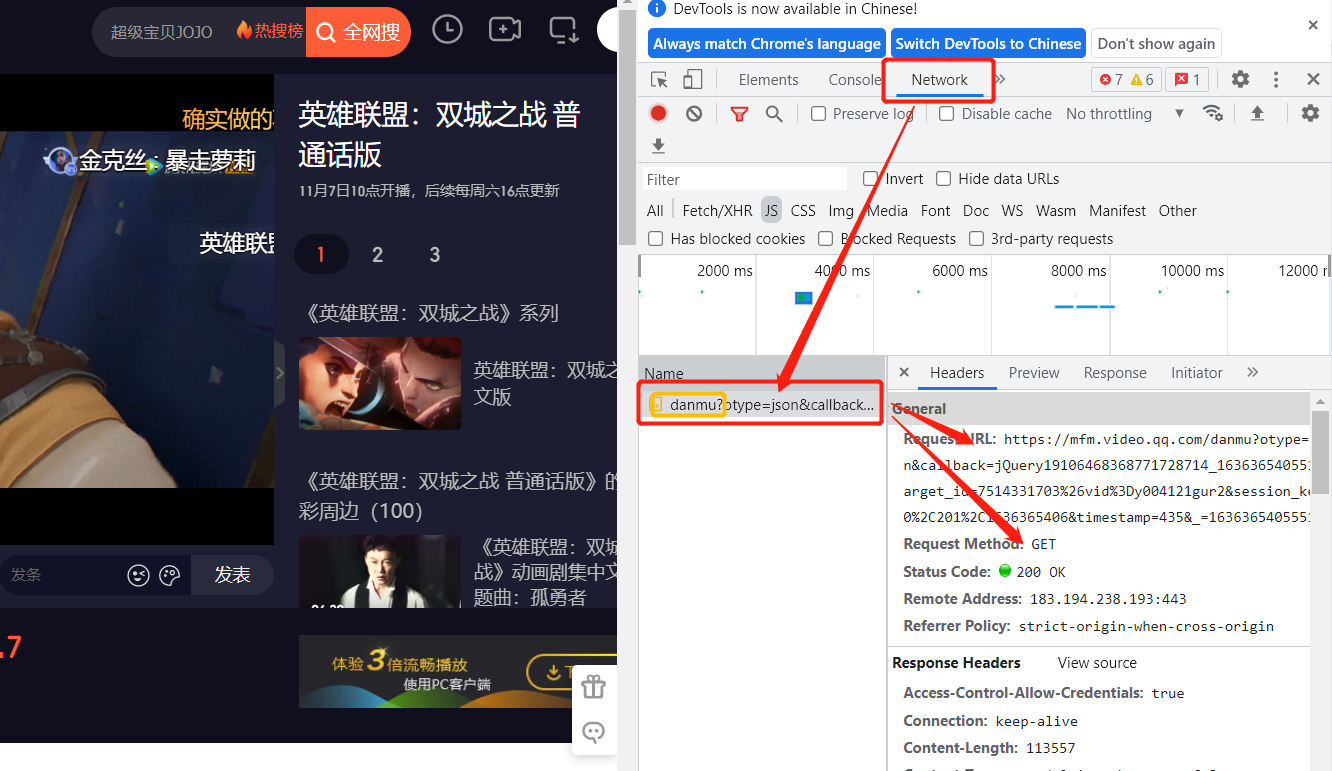This screenshot has width=1332, height=771.
Task: Click the orange 全网搜 search button
Action: click(358, 32)
